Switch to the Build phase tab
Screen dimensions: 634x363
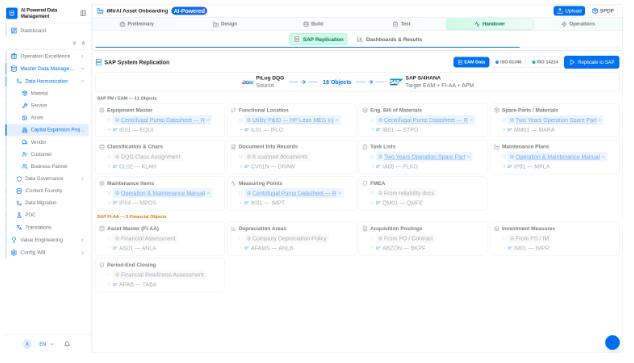click(313, 24)
